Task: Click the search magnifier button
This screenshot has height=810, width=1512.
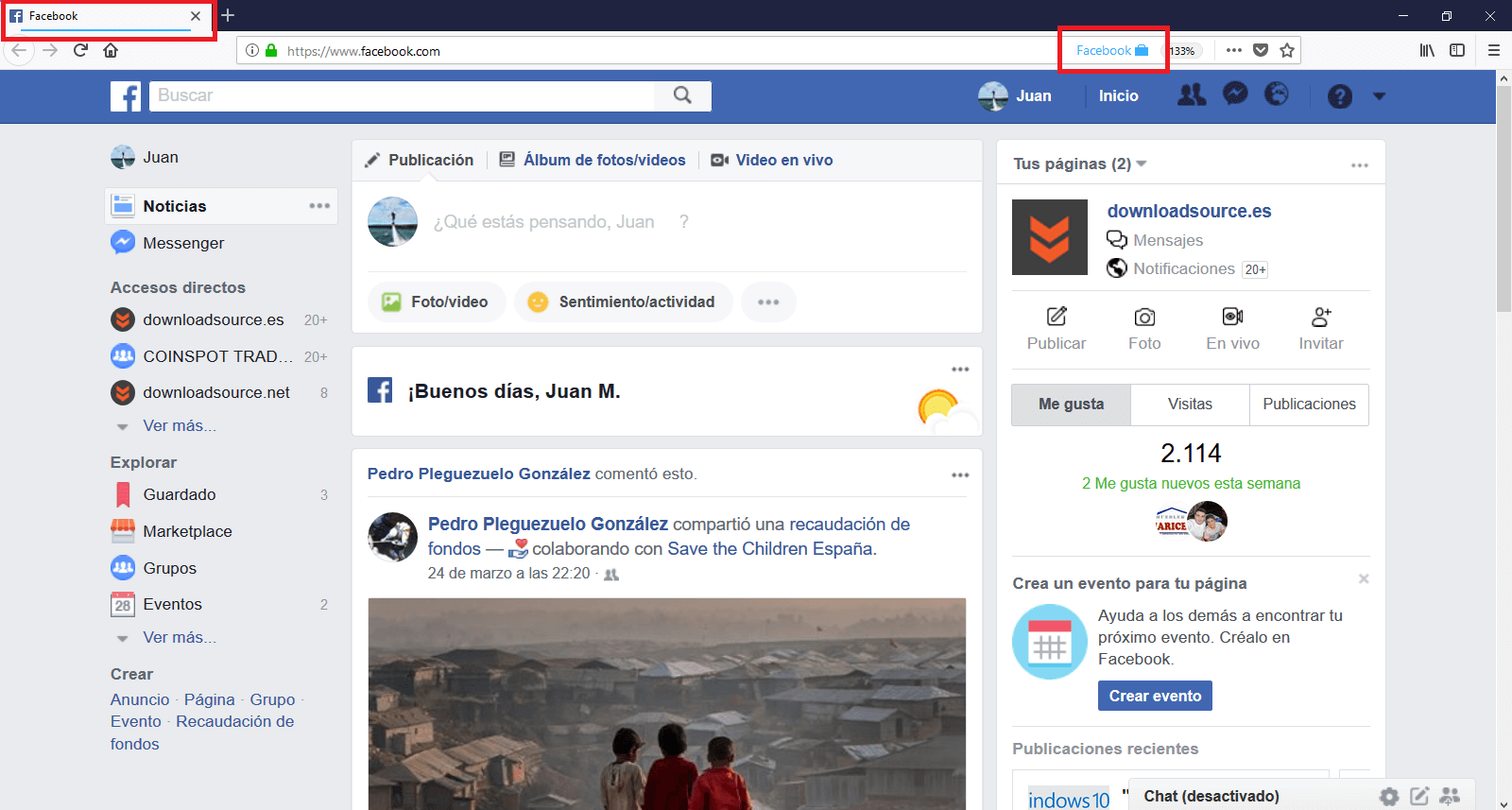Action: coord(682,95)
